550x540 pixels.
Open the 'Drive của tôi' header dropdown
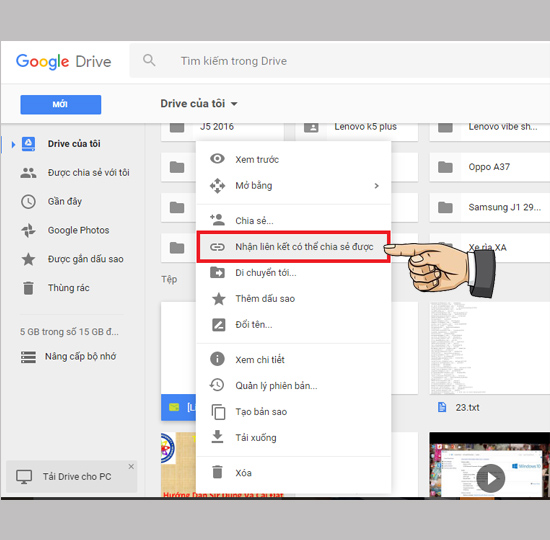[x=199, y=104]
